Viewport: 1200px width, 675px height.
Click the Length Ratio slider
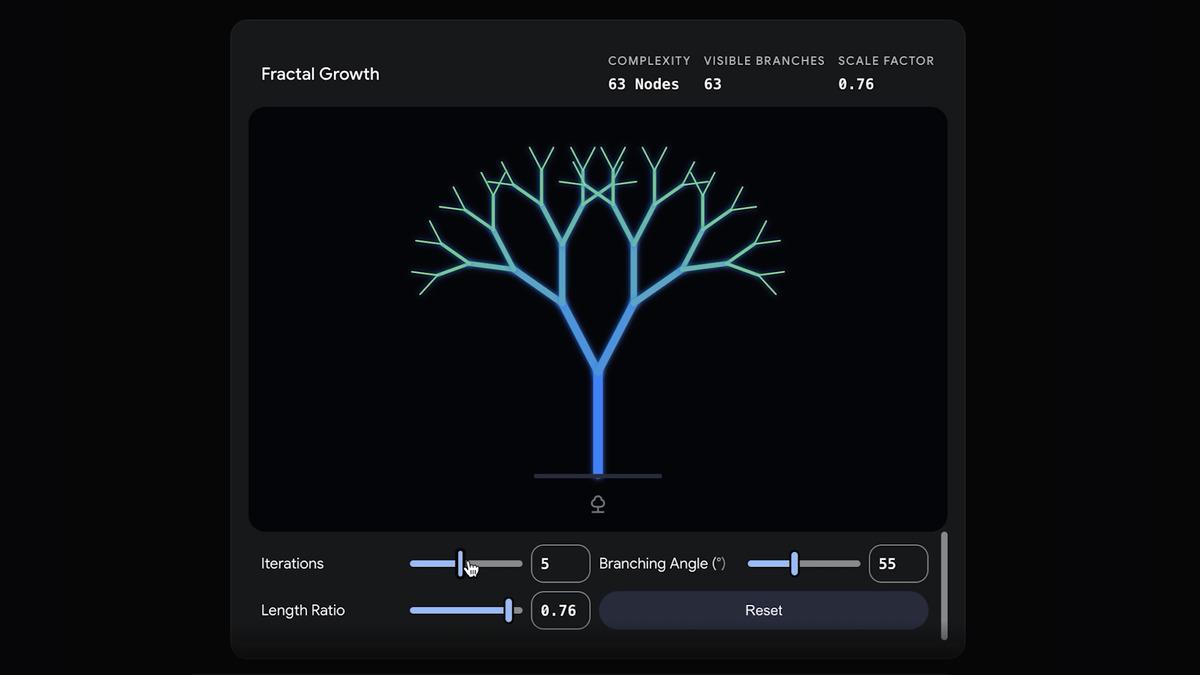click(x=465, y=610)
